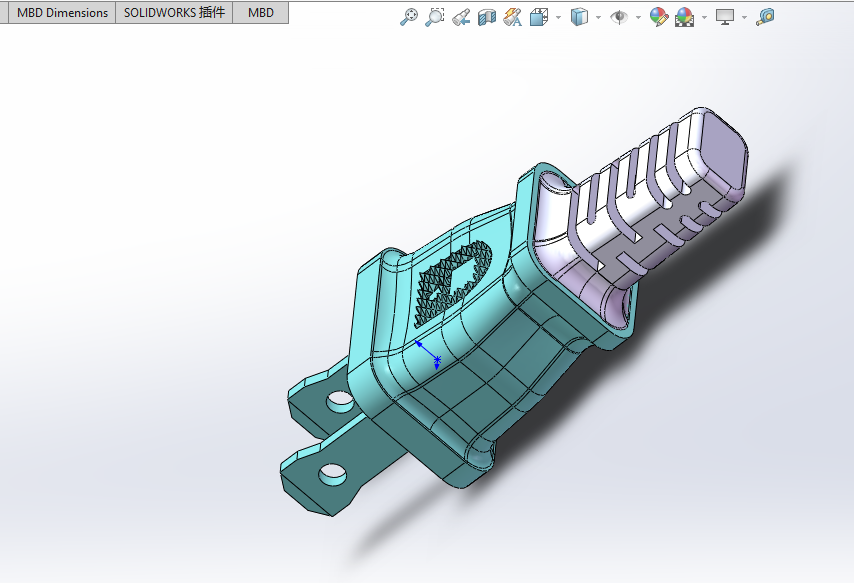Expand the View Orientation dropdown arrow
Image resolution: width=854 pixels, height=583 pixels.
click(x=558, y=17)
